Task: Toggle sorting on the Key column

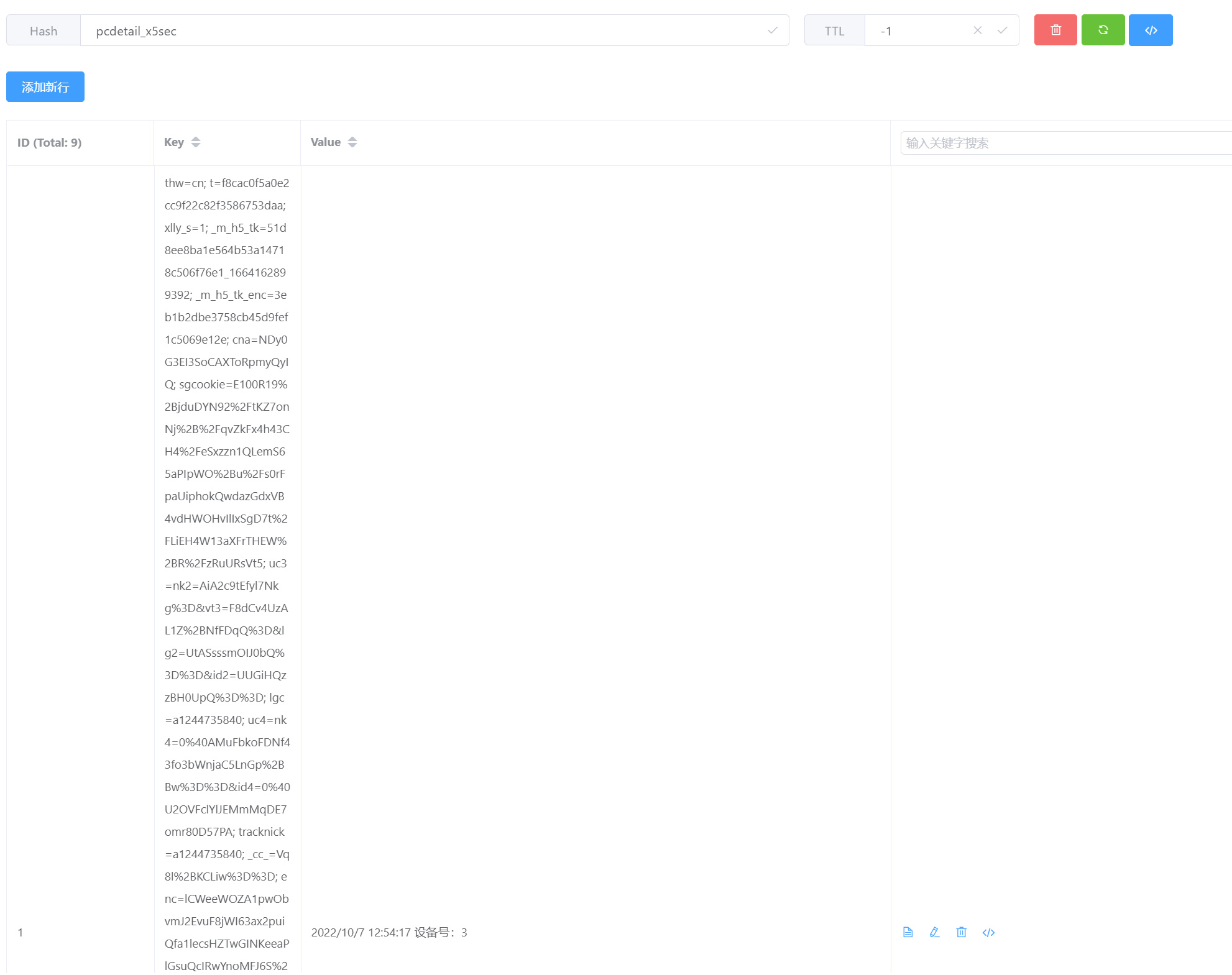Action: click(195, 142)
